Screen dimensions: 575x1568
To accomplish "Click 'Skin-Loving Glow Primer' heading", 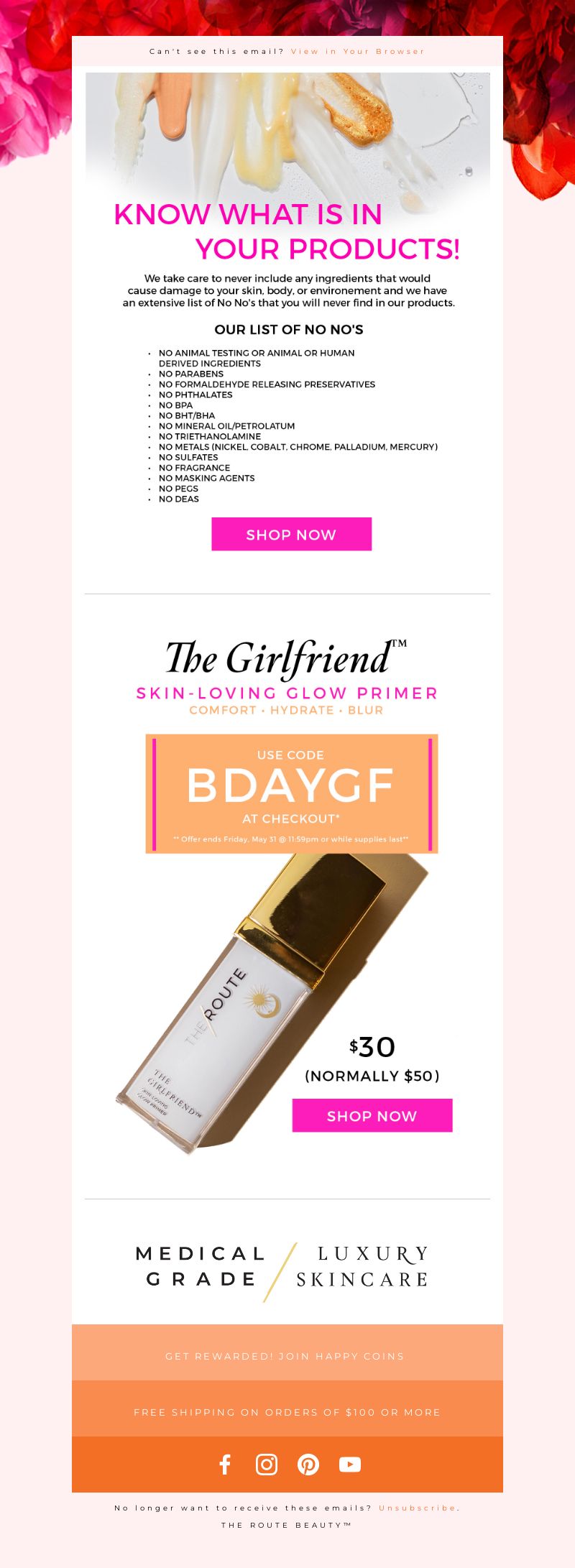I will click(x=287, y=693).
